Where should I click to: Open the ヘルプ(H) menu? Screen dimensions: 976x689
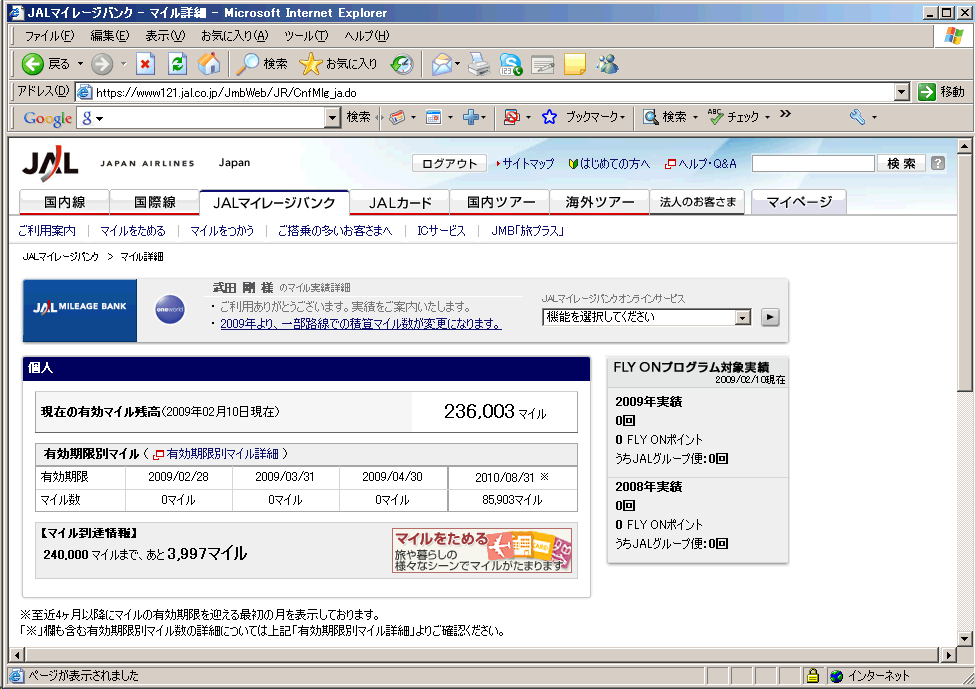[x=367, y=36]
